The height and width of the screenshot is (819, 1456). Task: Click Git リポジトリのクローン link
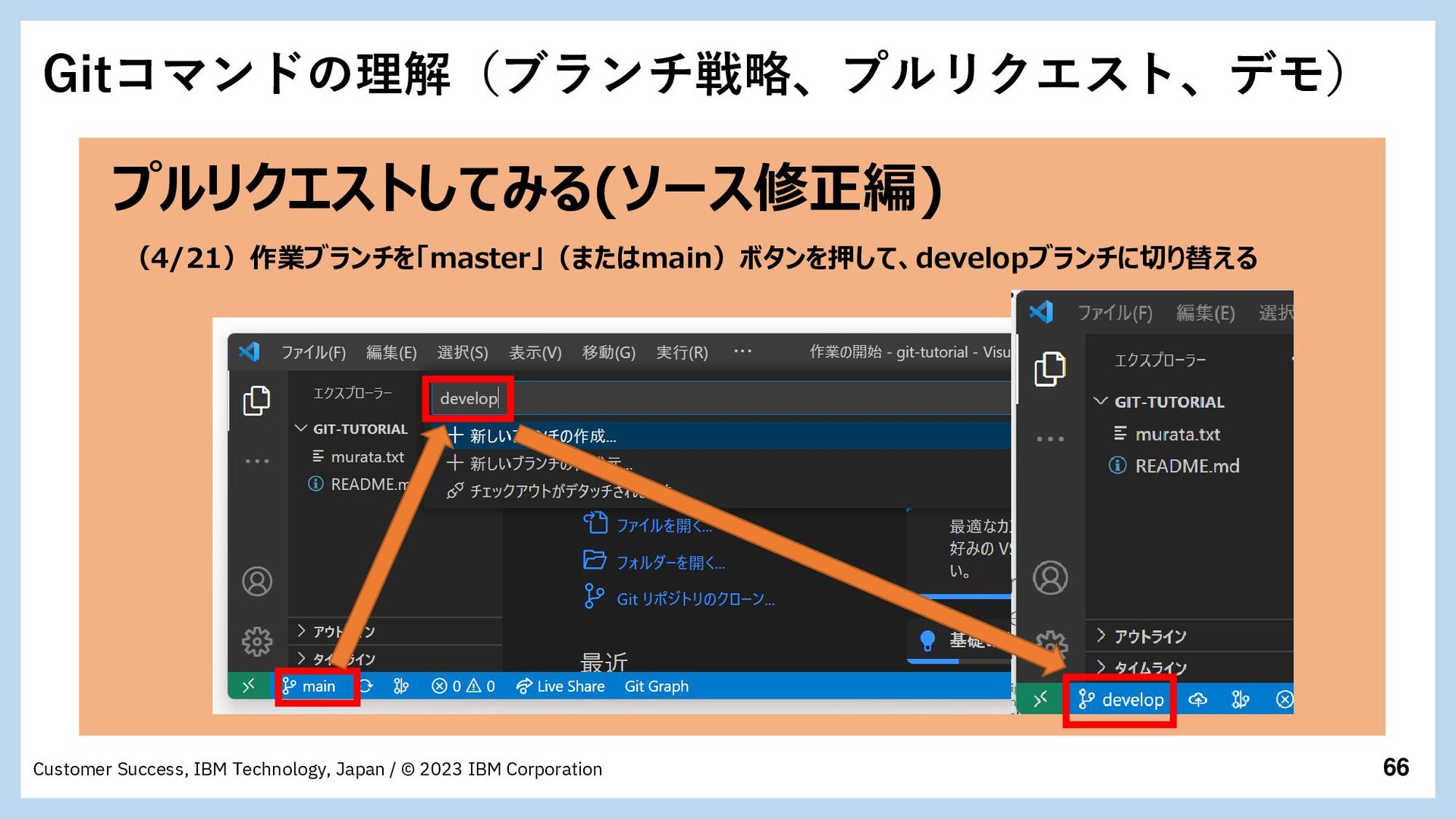pyautogui.click(x=679, y=598)
